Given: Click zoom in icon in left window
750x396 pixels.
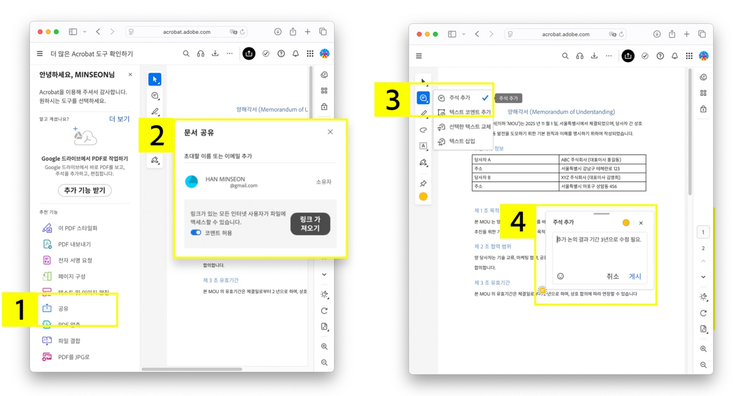Looking at the screenshot, I should coord(324,346).
